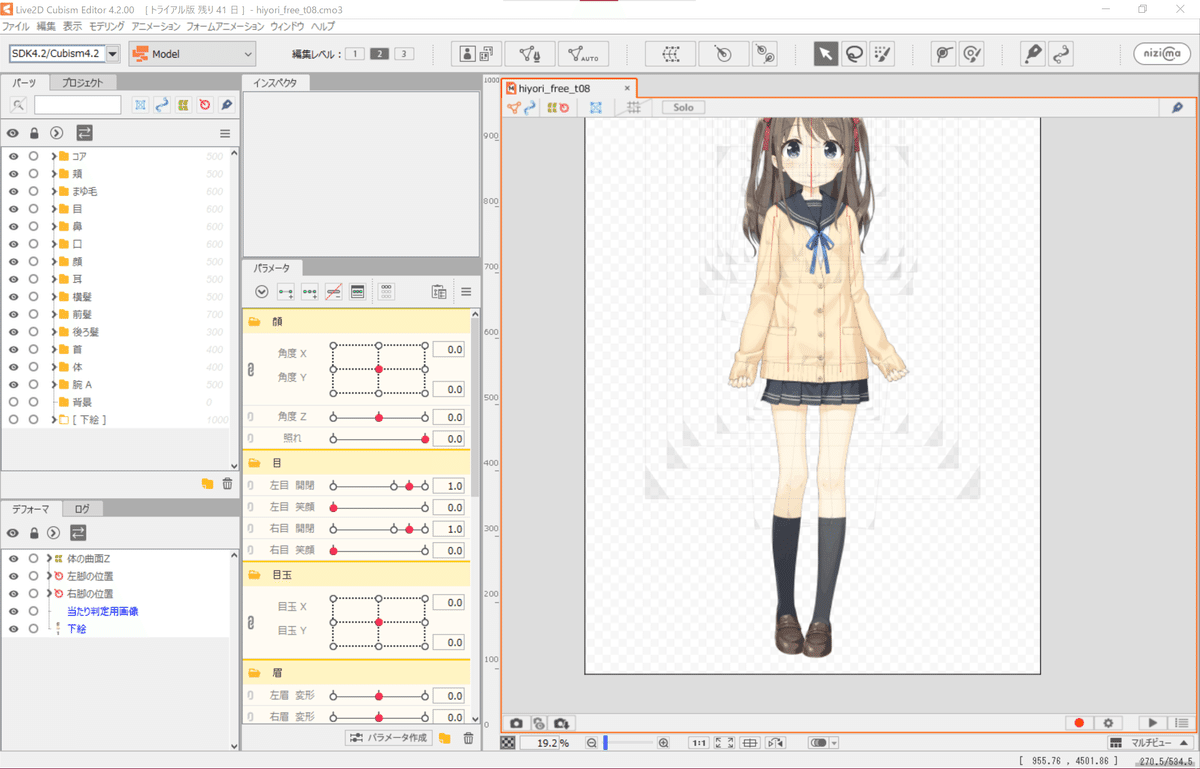
Task: Toggle lock circle for 首 part
Action: [33, 349]
